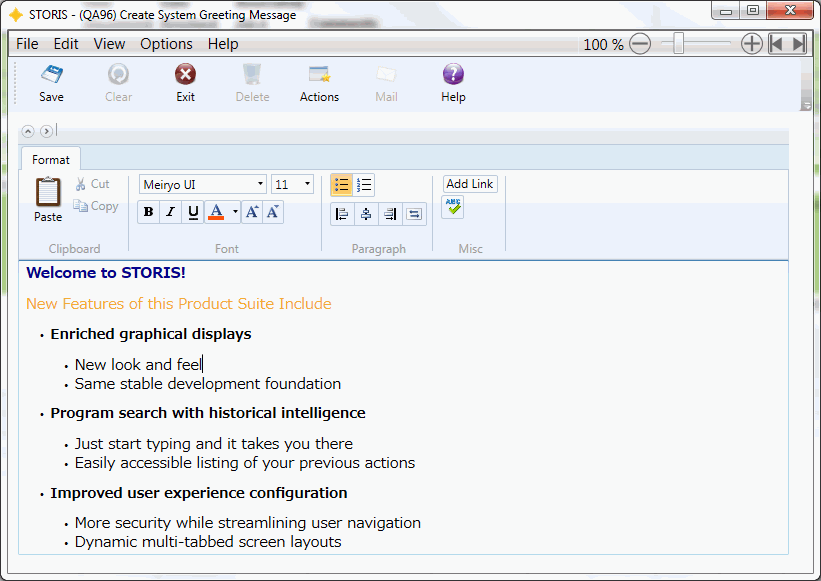
Task: Click the zoom slider handle
Action: 679,44
